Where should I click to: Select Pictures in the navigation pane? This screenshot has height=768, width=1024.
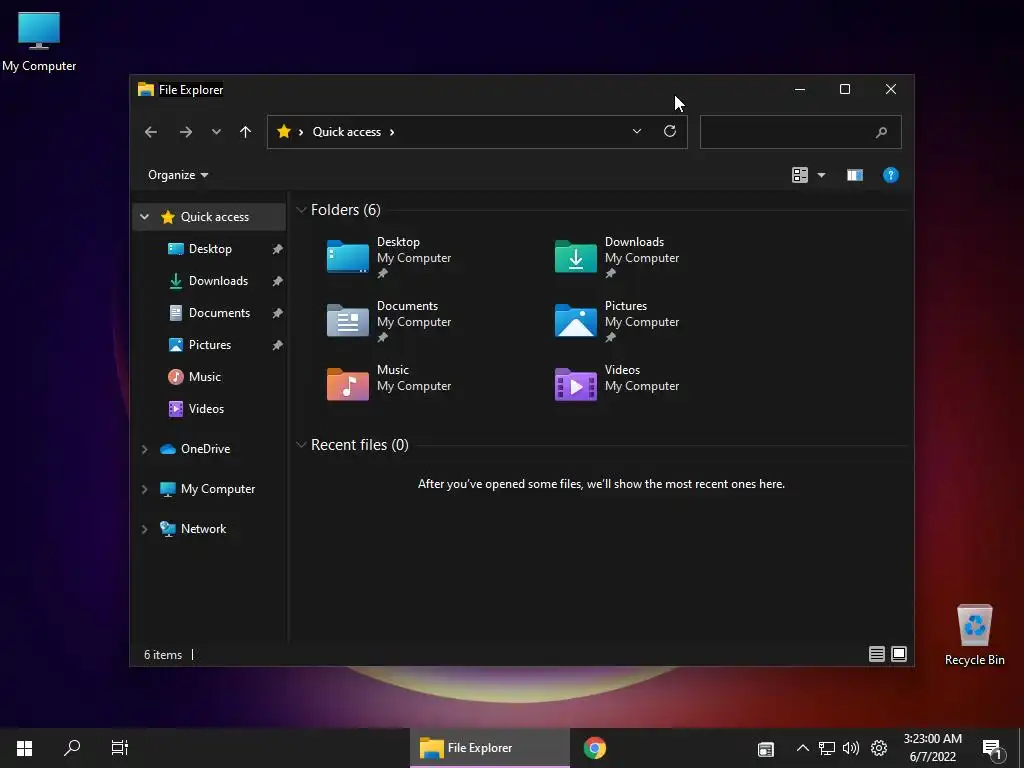(210, 345)
